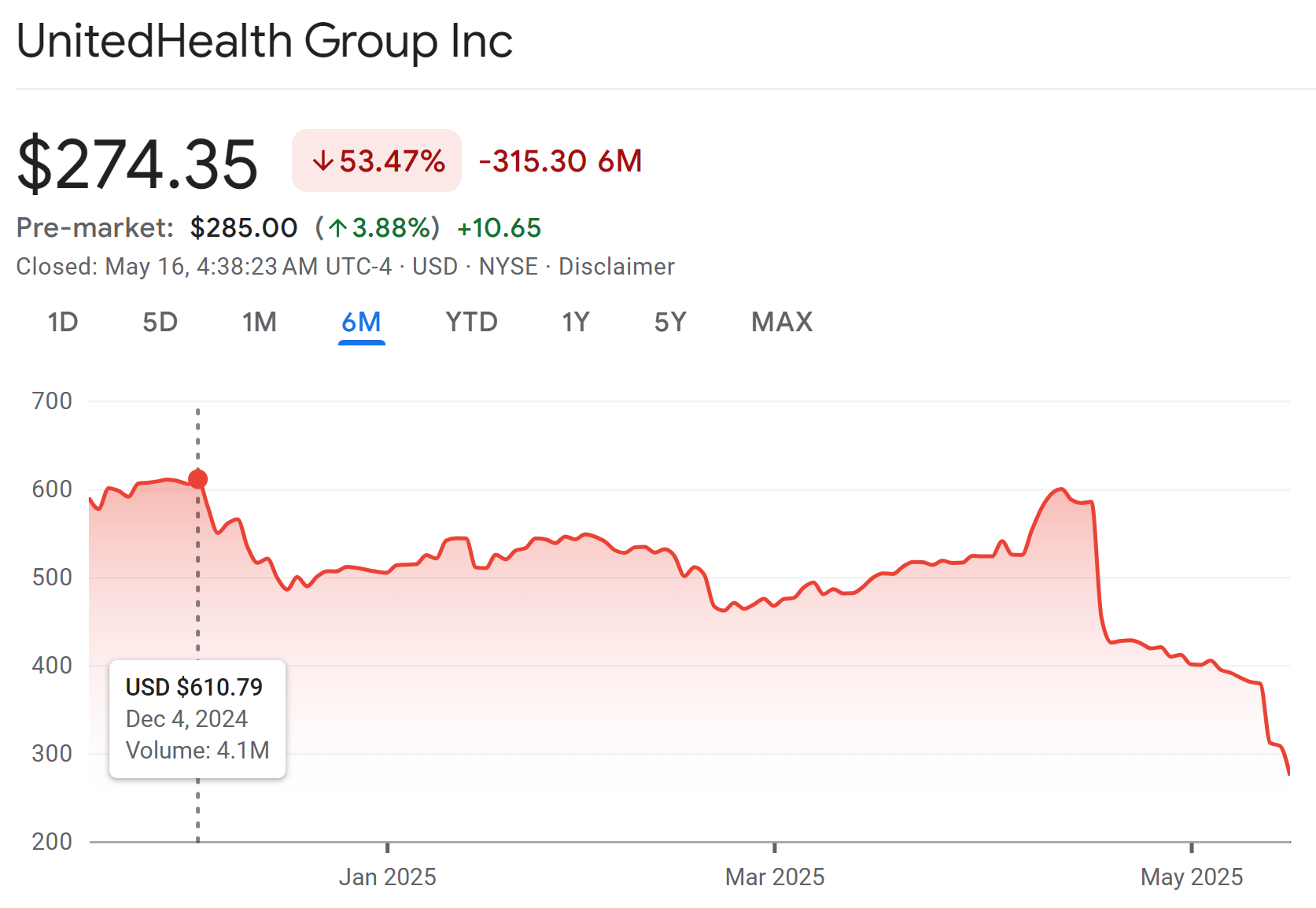Show the MAX price history
This screenshot has width=1316, height=908.
(x=781, y=322)
